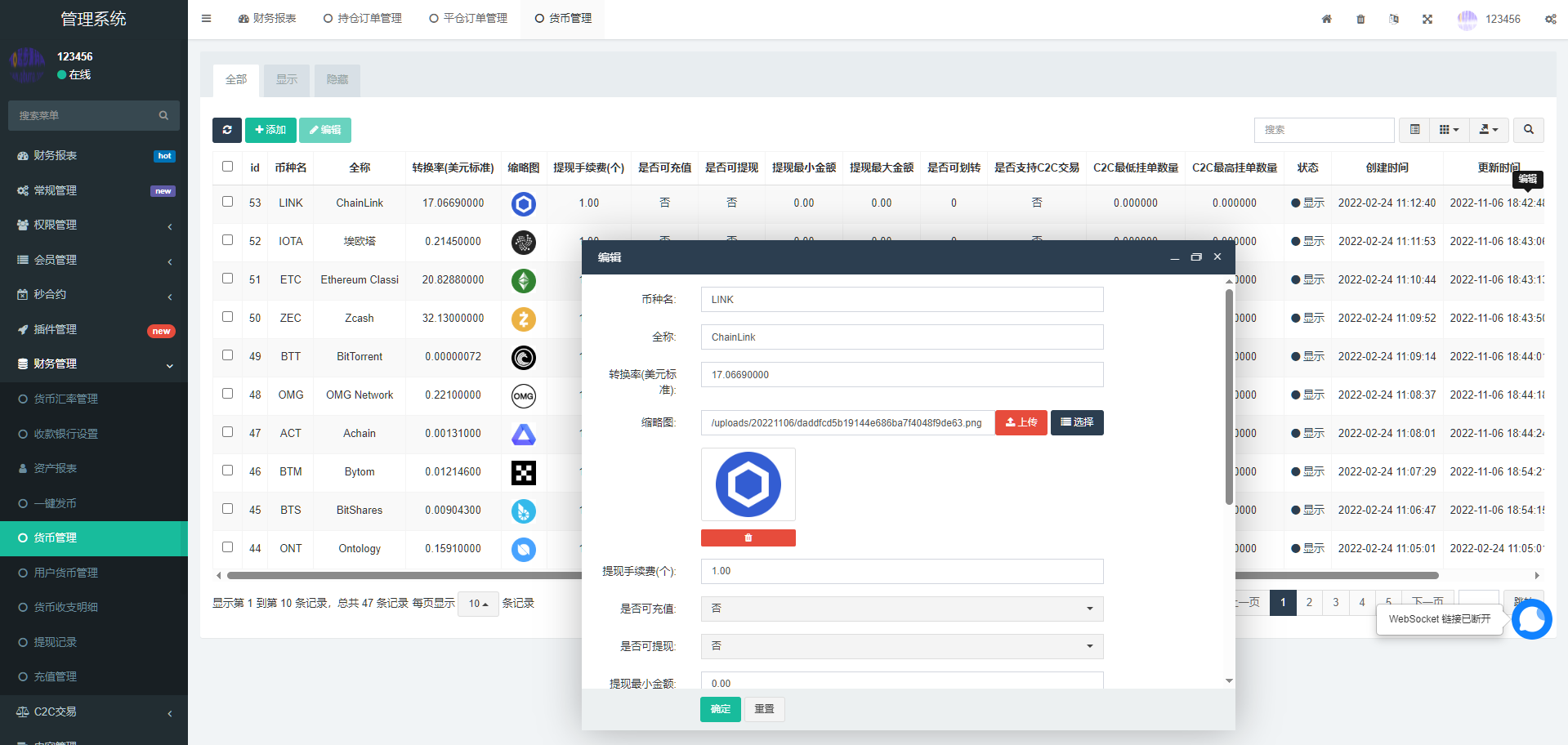Open the 是否可提现 dropdown in the dialog
Screen dimensions: 1568x745
click(x=901, y=646)
